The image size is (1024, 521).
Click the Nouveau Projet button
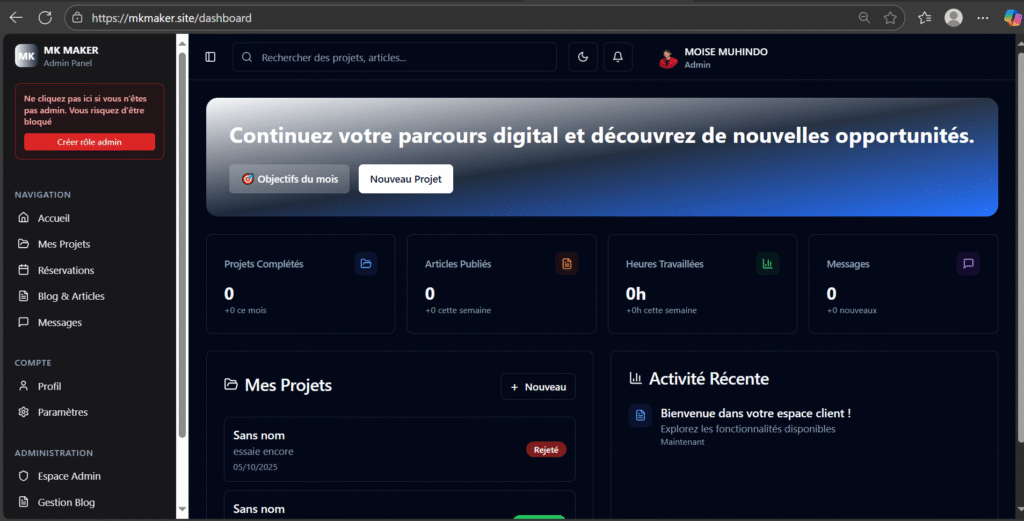coord(405,179)
